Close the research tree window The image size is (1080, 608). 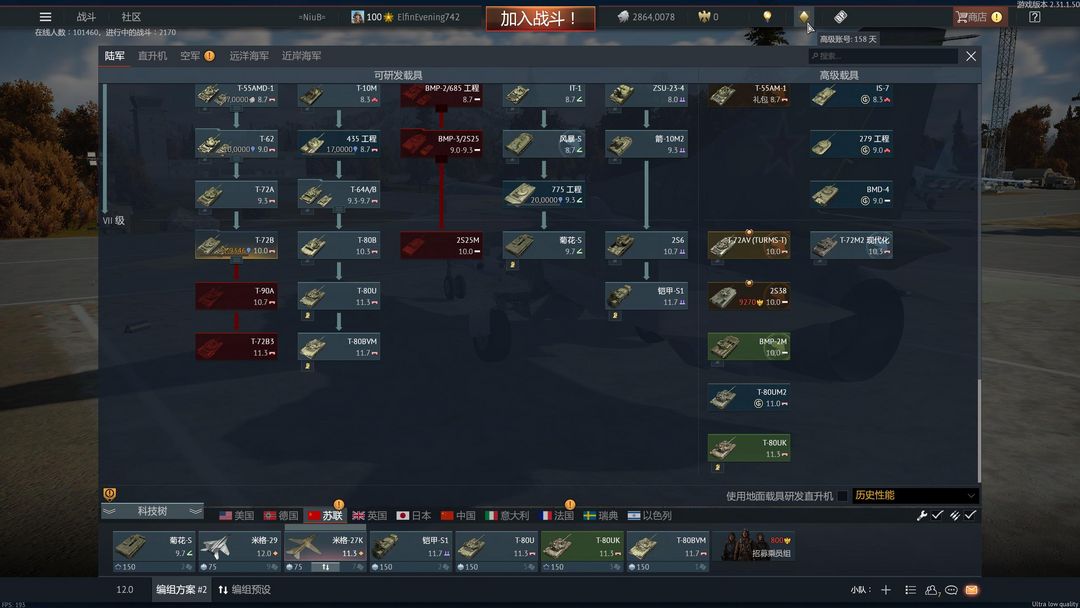click(970, 56)
